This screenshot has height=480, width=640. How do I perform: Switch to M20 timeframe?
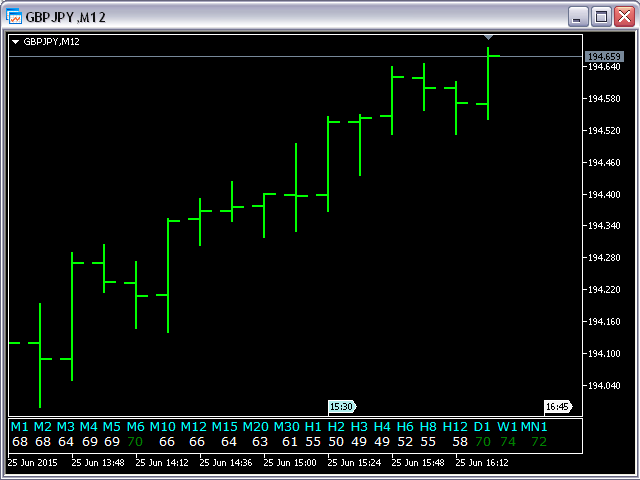[256, 427]
